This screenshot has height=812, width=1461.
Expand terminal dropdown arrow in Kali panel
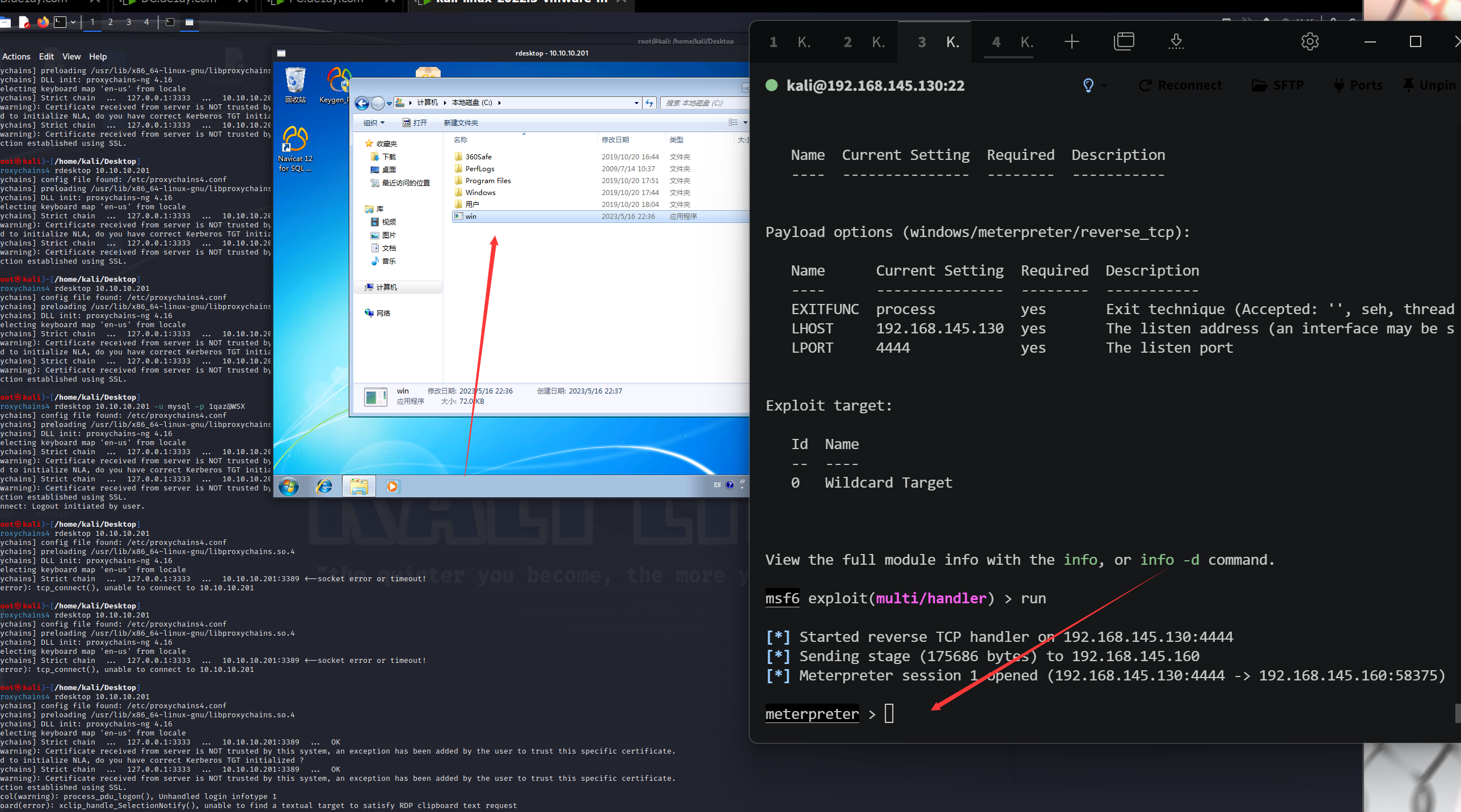(73, 22)
